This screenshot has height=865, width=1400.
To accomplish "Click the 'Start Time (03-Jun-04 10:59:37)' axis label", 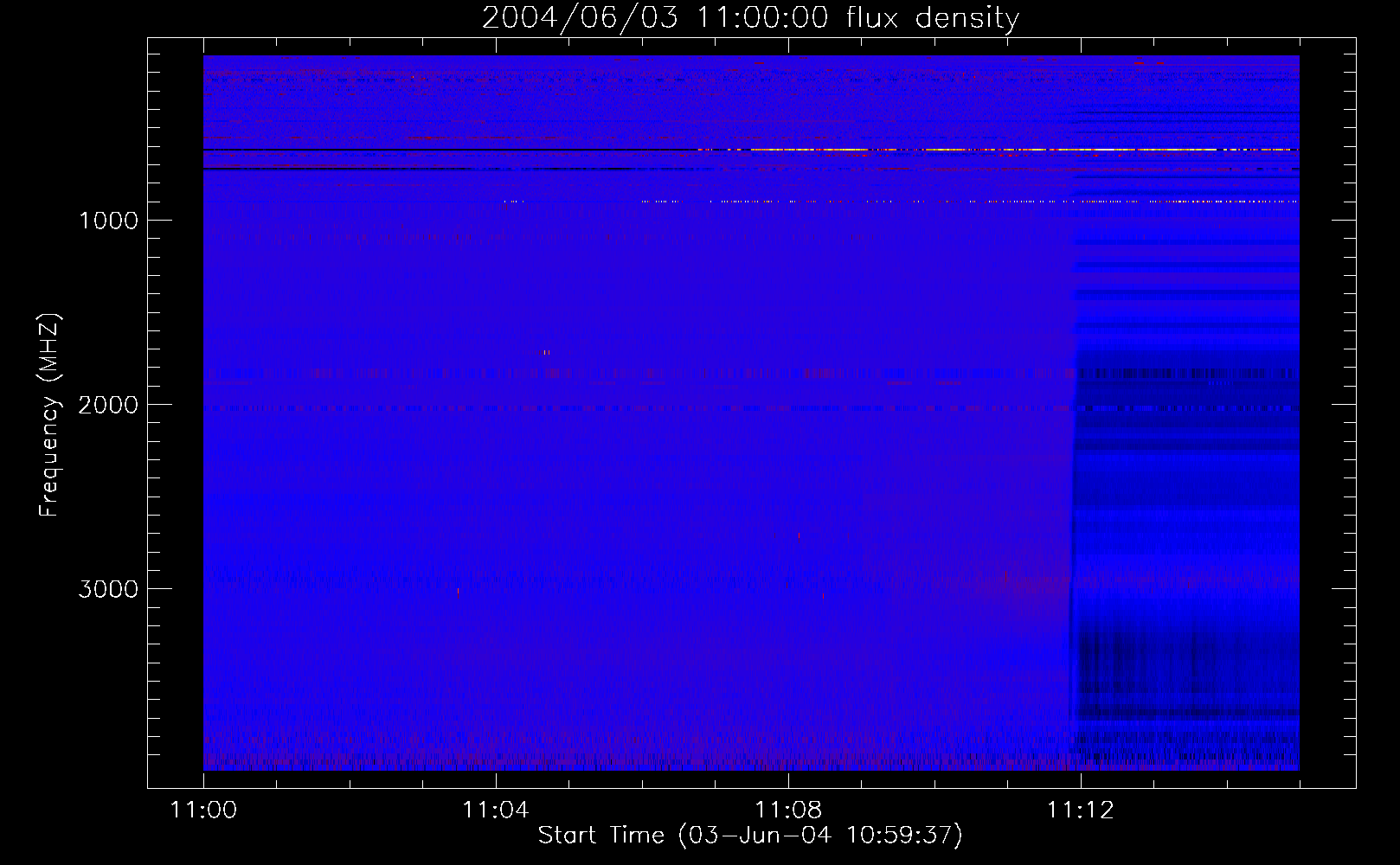I will pyautogui.click(x=750, y=836).
